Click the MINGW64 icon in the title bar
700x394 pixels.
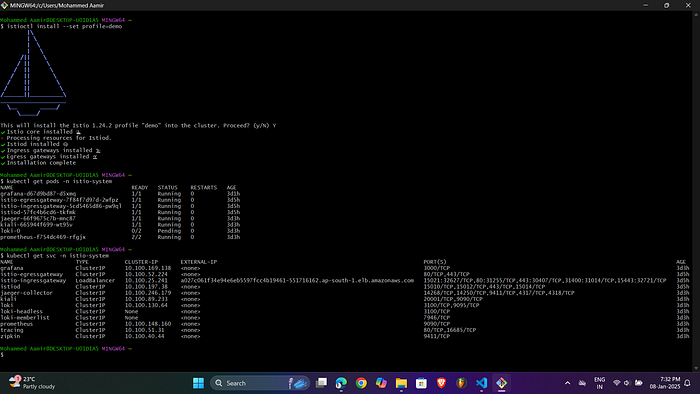point(4,5)
